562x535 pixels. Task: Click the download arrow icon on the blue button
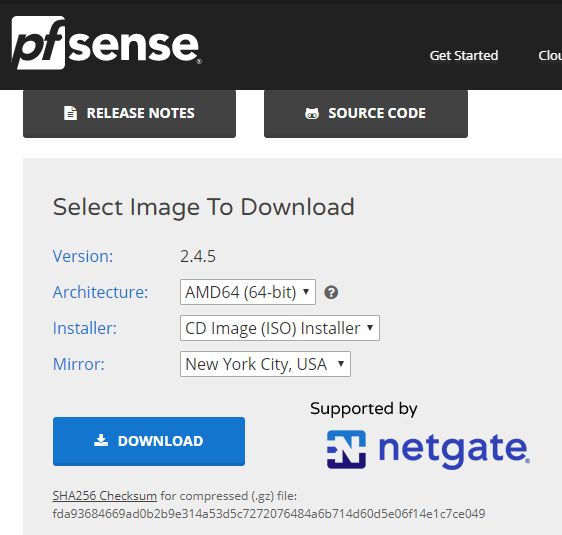coord(101,440)
